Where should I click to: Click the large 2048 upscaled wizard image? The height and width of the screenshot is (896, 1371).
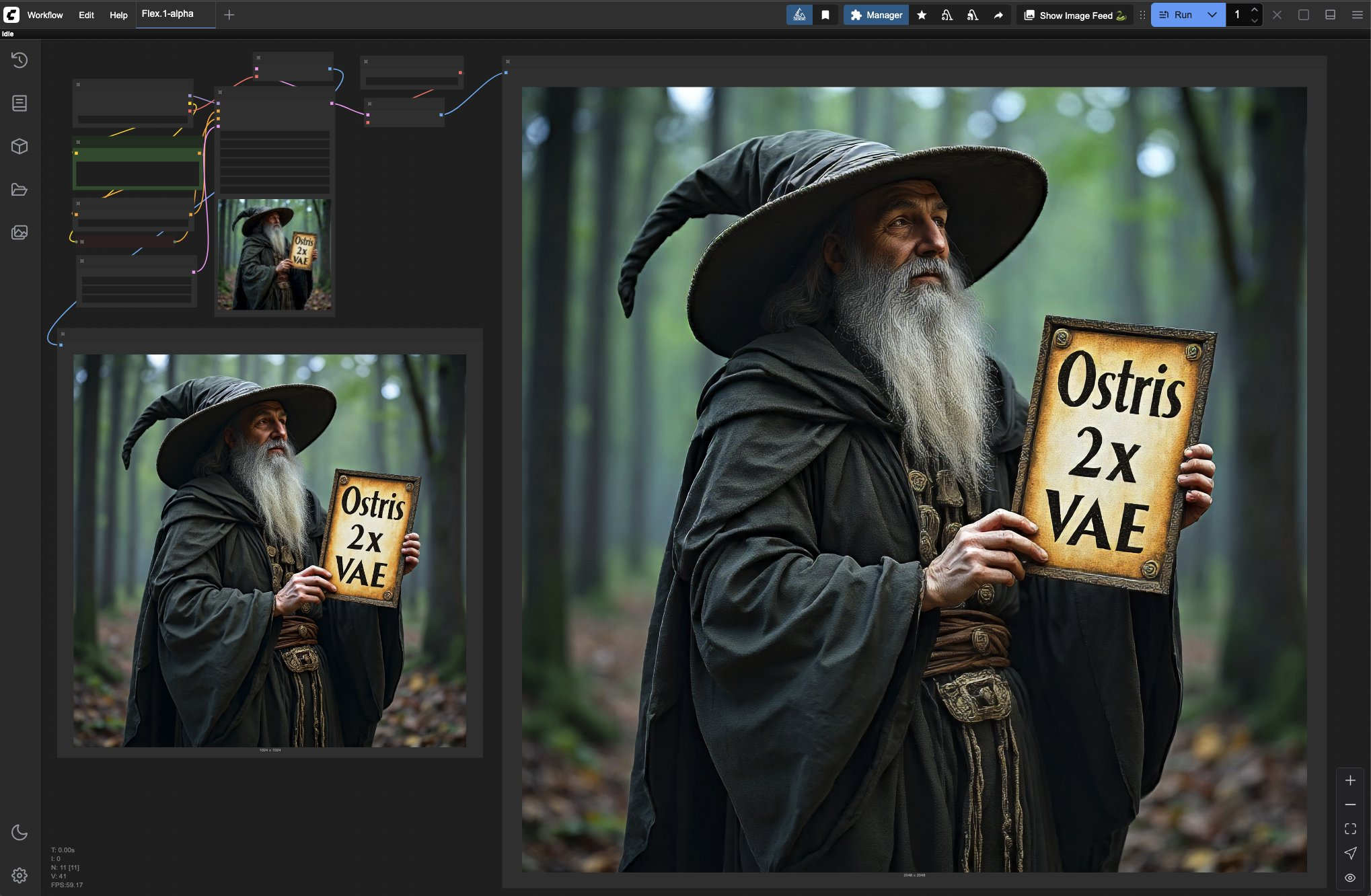[x=914, y=480]
